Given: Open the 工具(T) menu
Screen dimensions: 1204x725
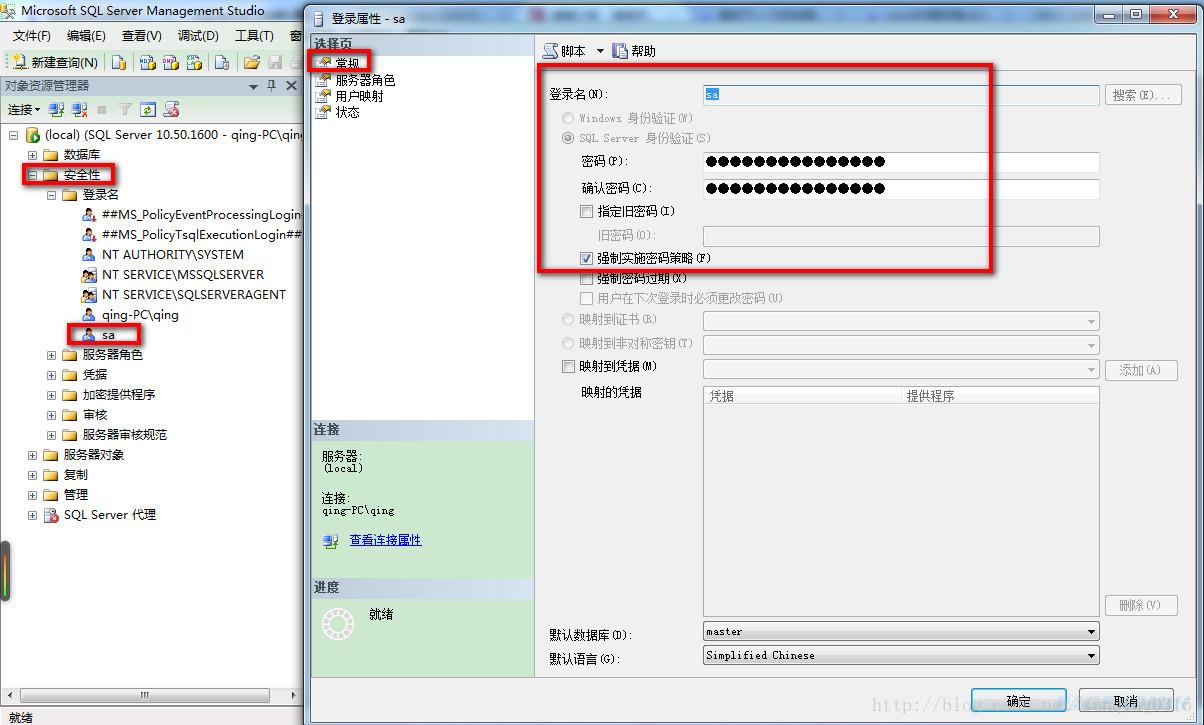Looking at the screenshot, I should point(254,36).
